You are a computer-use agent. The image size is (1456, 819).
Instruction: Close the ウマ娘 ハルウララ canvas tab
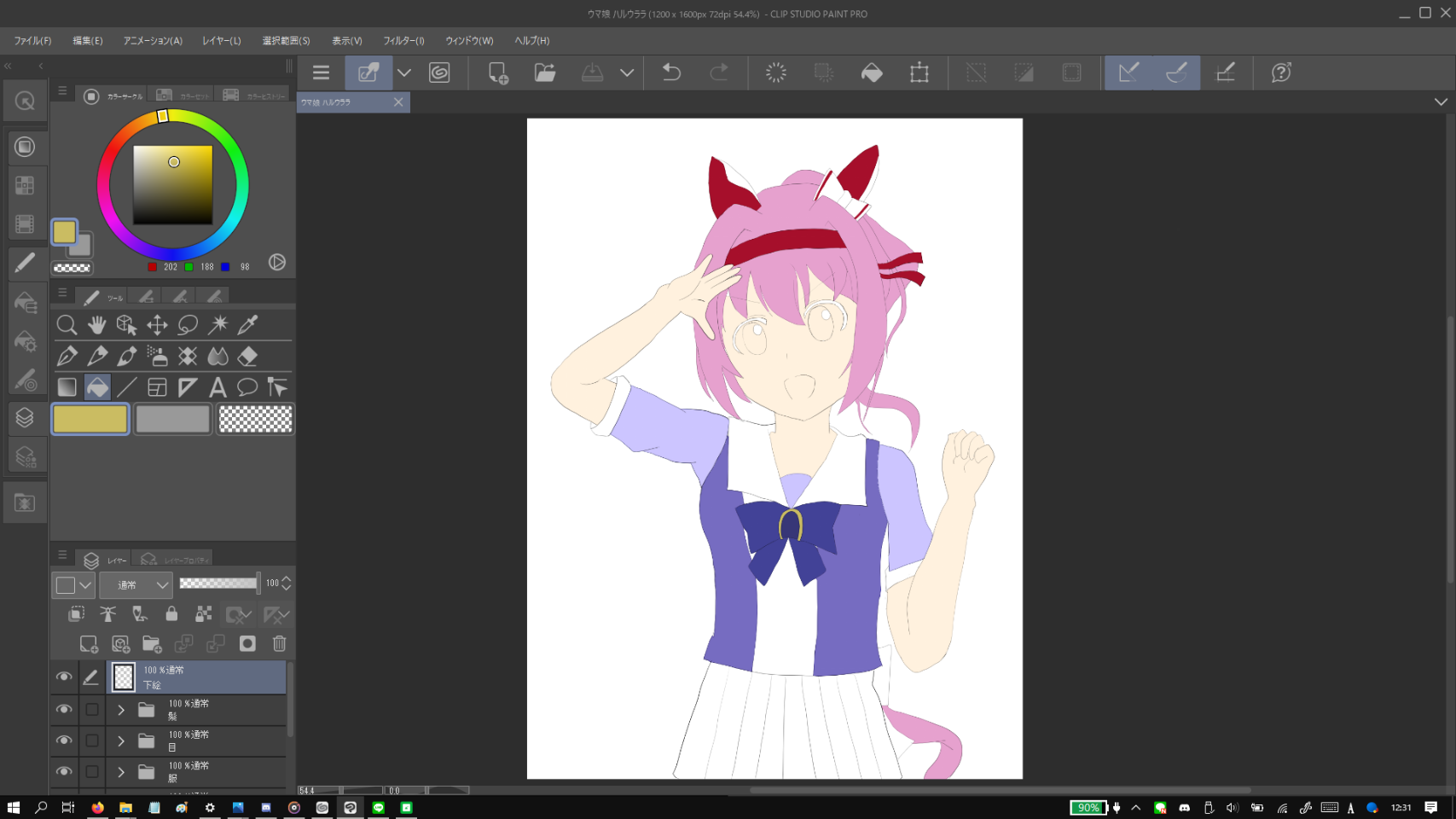coord(398,102)
